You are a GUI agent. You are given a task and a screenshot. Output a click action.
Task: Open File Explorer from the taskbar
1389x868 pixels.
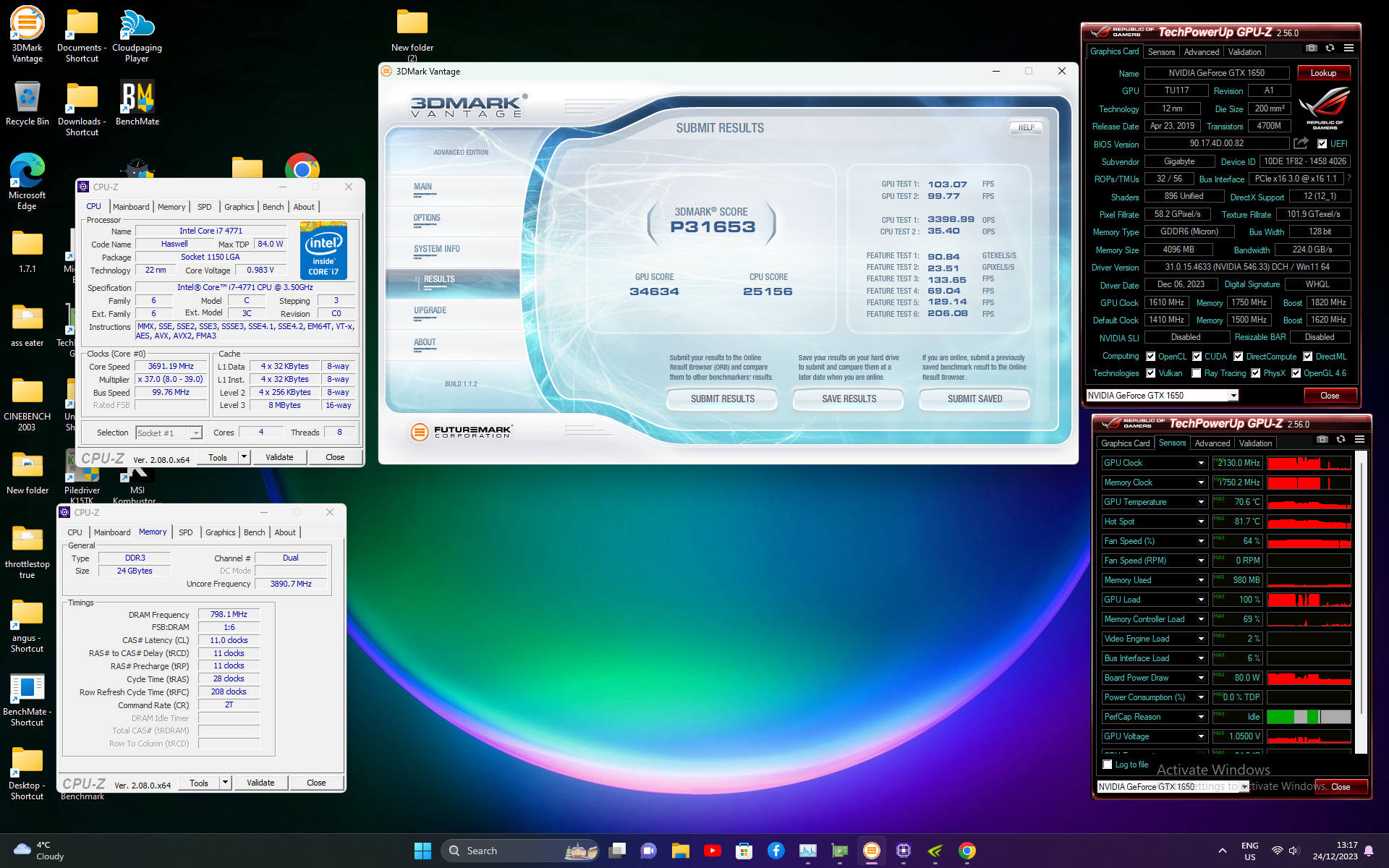[x=680, y=851]
